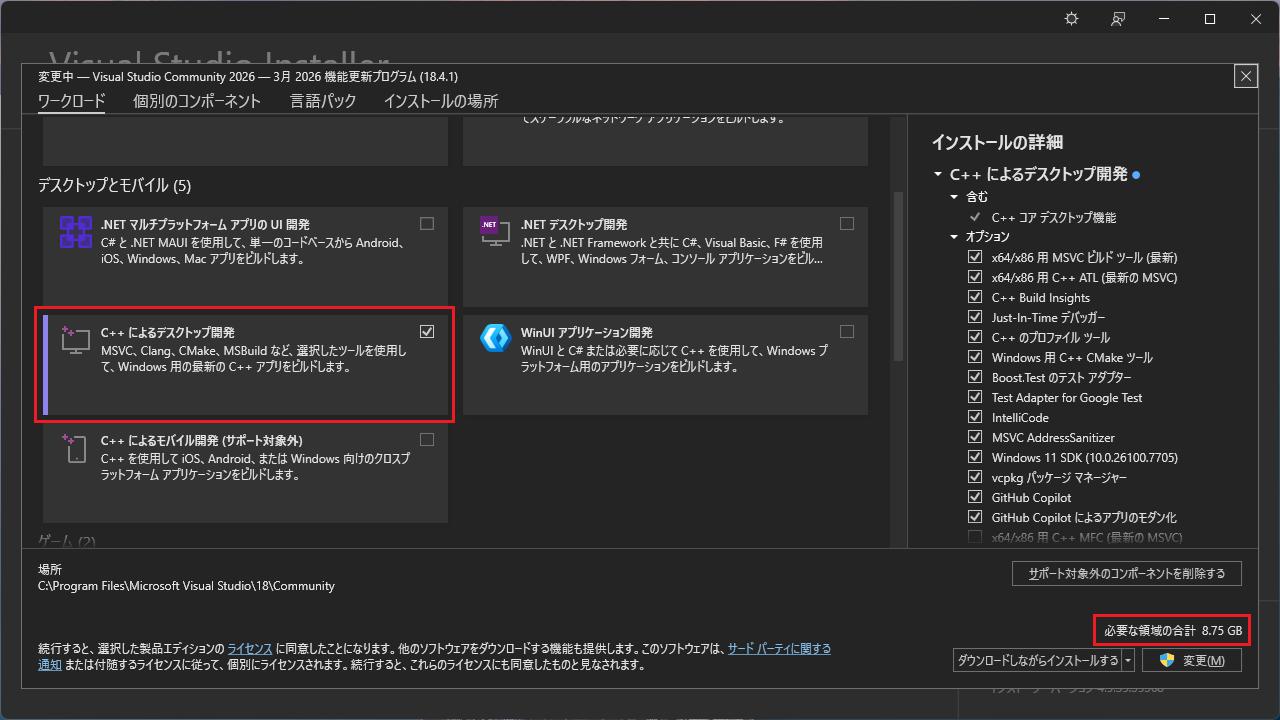Viewport: 1280px width, 720px height.
Task: Enable the WinUI アプリケーション開発 workload checkbox
Action: point(847,331)
